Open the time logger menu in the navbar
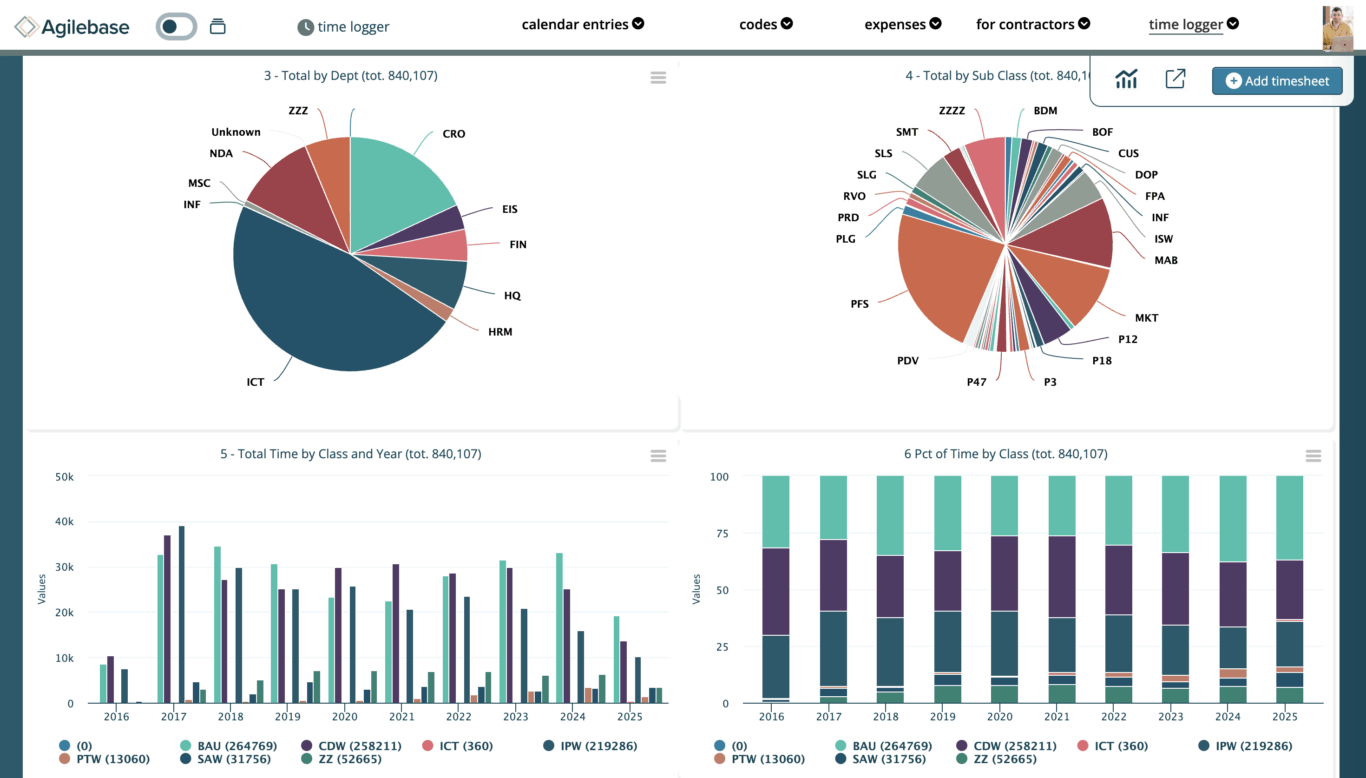The width and height of the screenshot is (1366, 778). [1194, 22]
